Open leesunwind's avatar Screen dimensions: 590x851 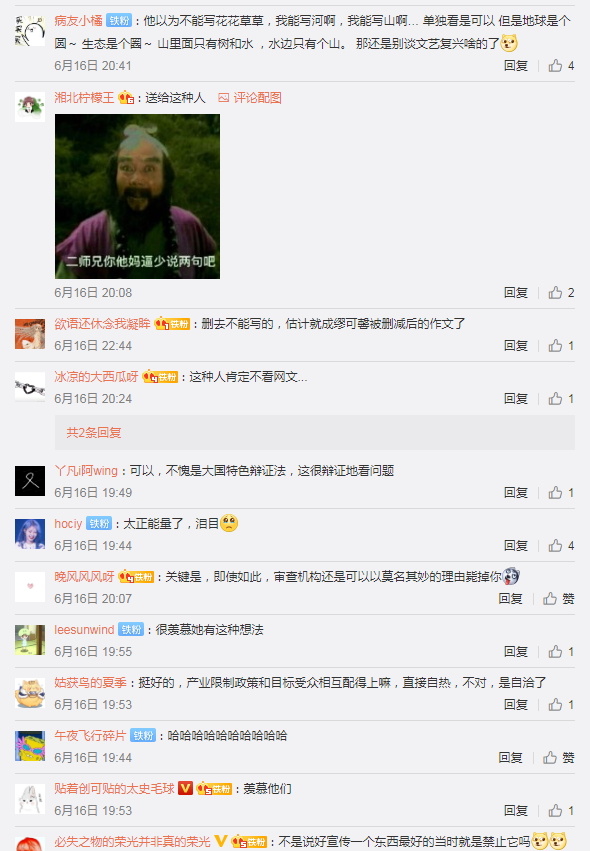(x=30, y=640)
